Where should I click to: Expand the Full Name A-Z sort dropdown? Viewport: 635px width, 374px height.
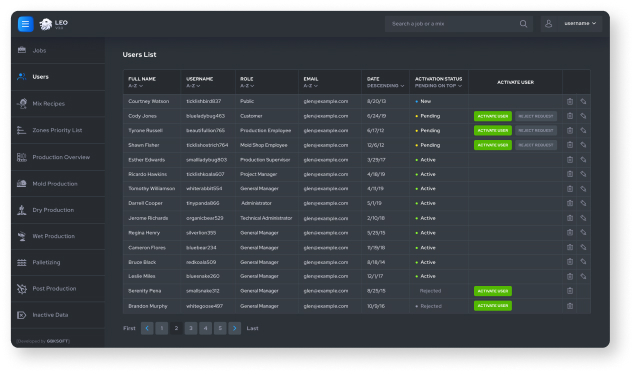coord(136,86)
